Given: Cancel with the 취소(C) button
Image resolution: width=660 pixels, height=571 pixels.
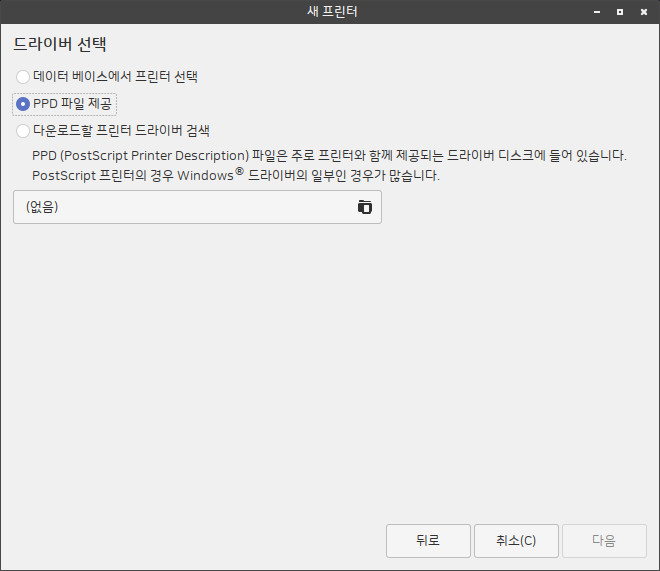Looking at the screenshot, I should [x=515, y=540].
